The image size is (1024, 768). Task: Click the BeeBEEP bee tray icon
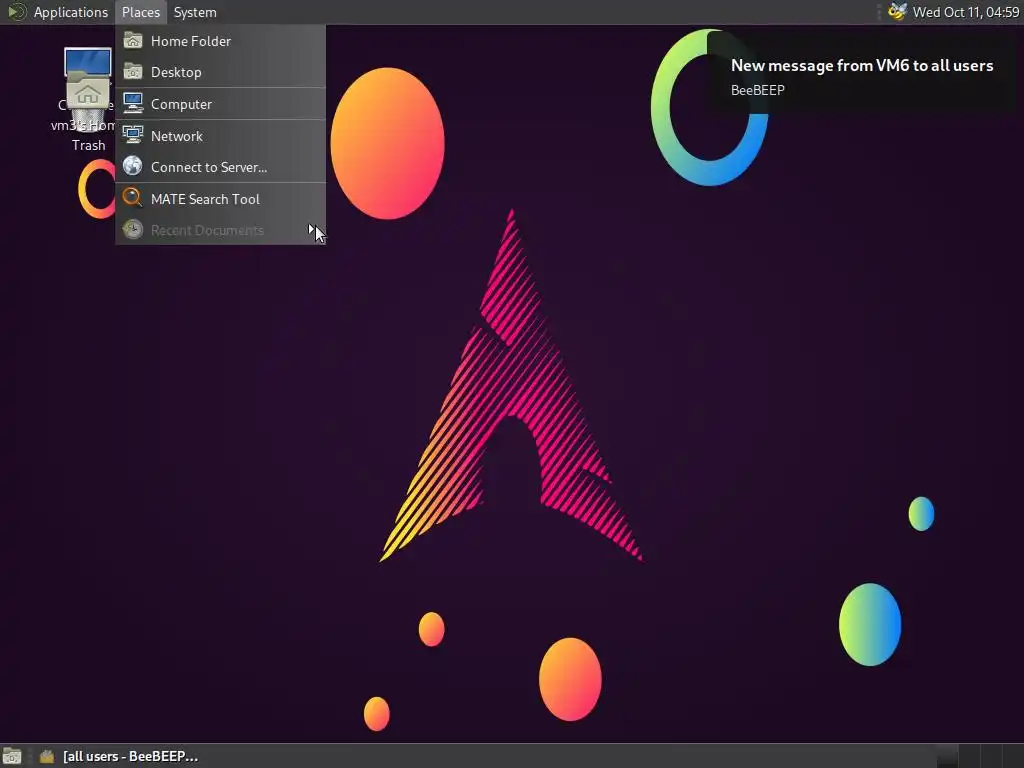coord(898,11)
